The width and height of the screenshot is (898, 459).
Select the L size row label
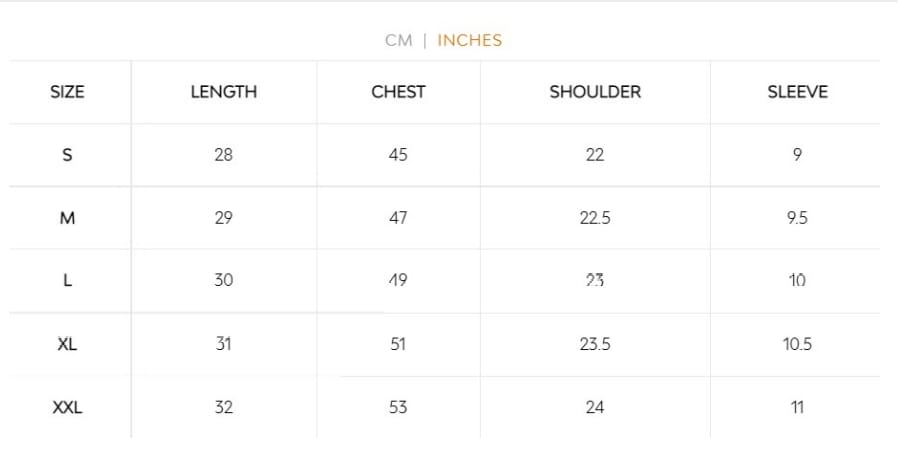click(67, 280)
